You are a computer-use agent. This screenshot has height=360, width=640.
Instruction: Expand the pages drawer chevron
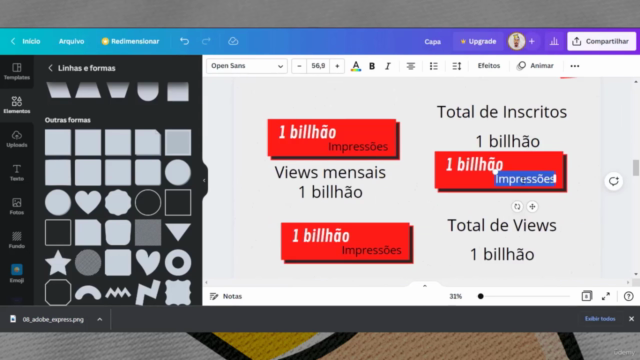[424, 286]
